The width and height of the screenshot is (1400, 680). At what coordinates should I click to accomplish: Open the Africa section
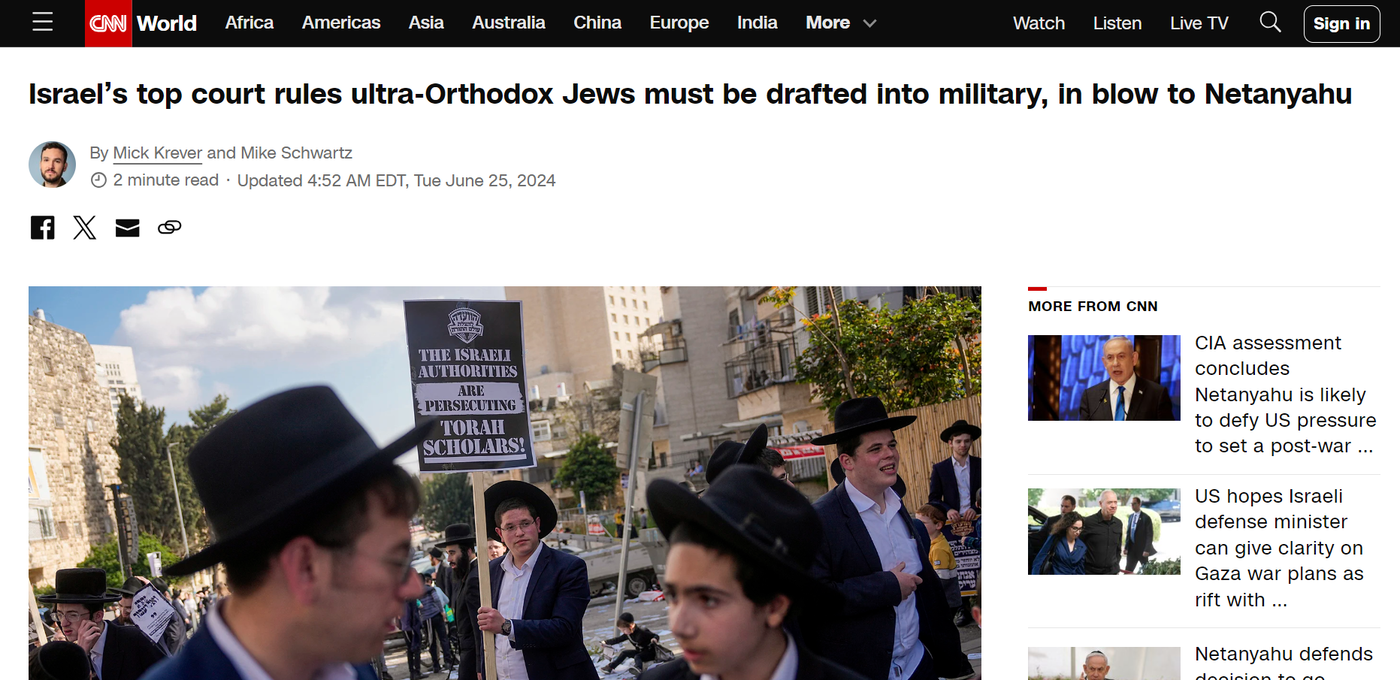click(249, 23)
